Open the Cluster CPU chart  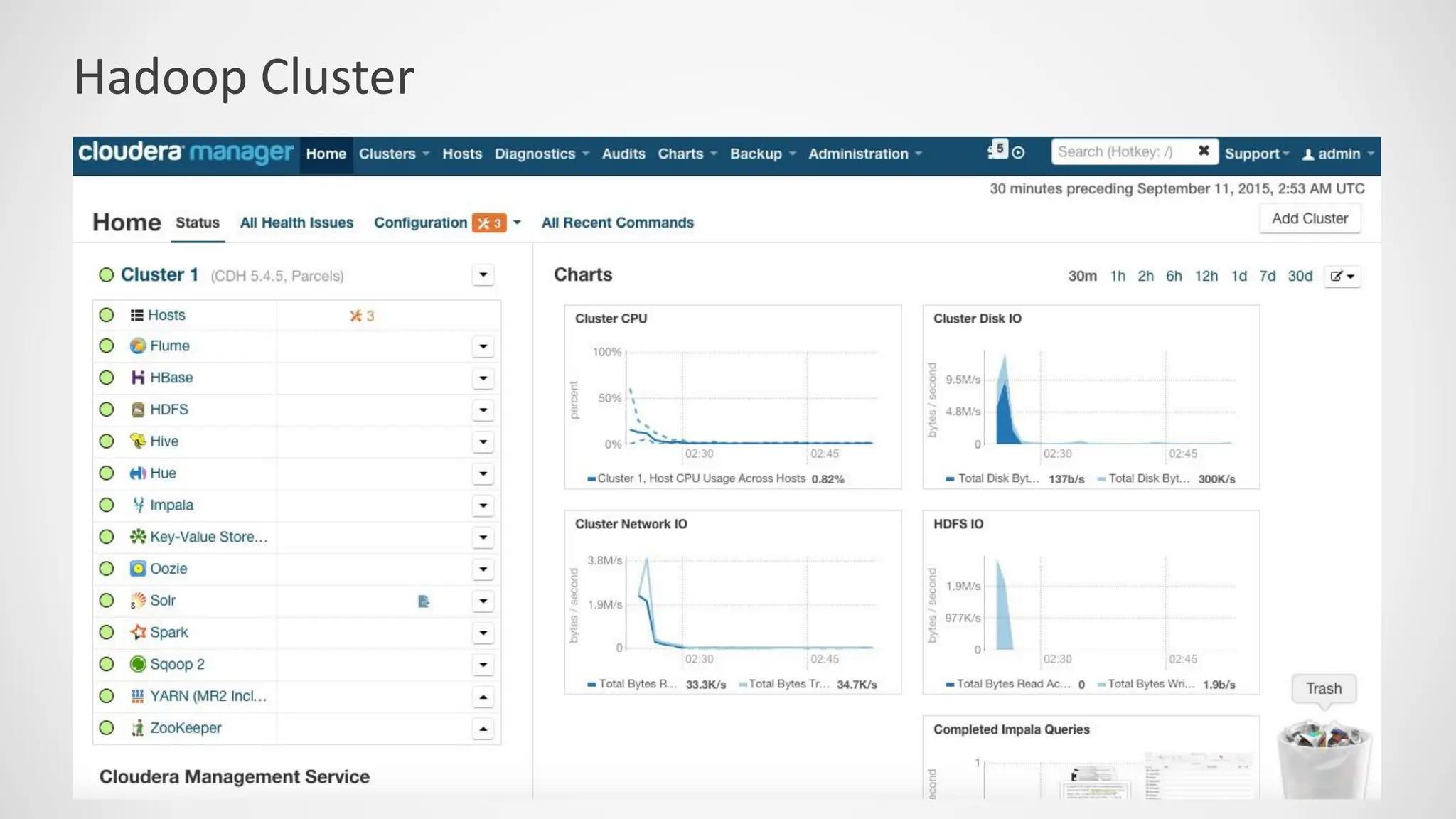pos(733,397)
